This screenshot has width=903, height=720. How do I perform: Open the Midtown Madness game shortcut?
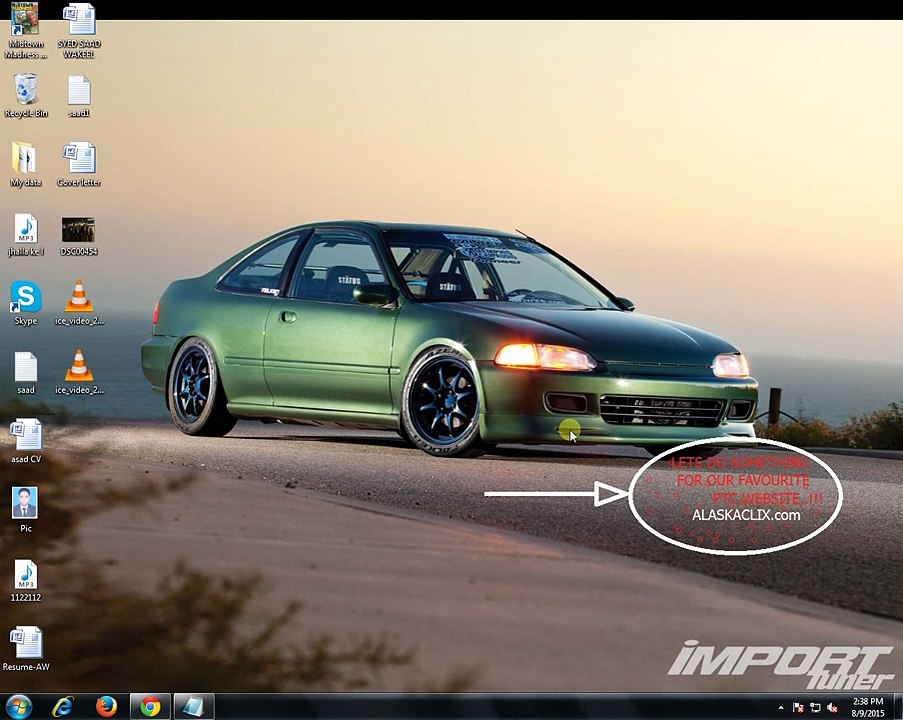[x=25, y=30]
